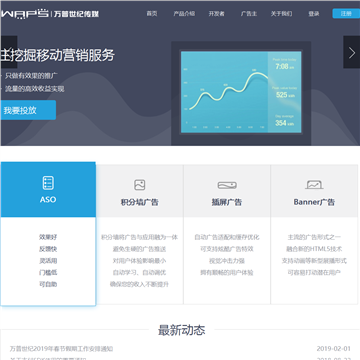Click the 门槛低 text

(x=48, y=273)
